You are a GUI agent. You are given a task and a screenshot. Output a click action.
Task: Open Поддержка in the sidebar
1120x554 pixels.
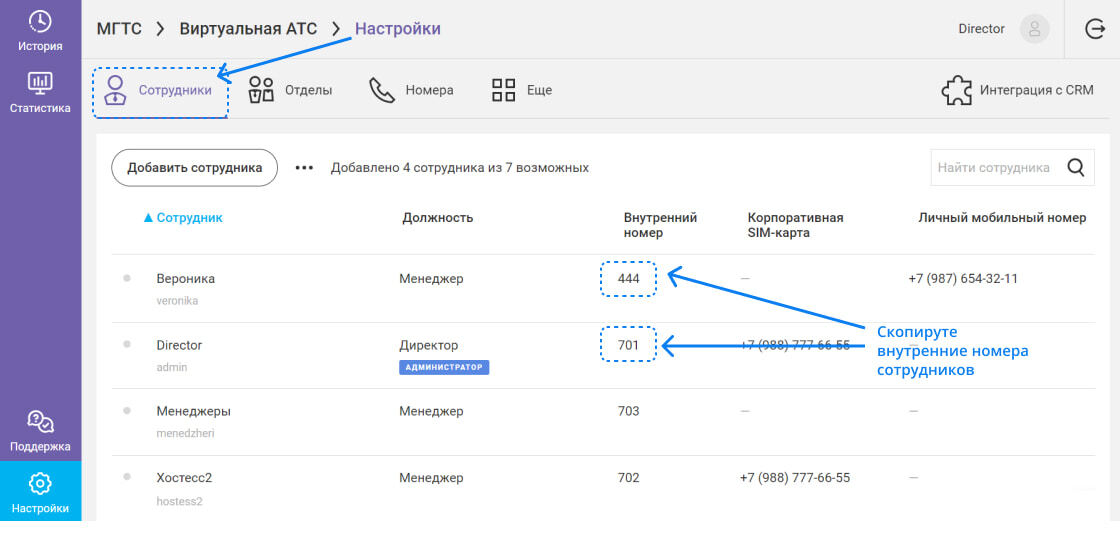(40, 431)
